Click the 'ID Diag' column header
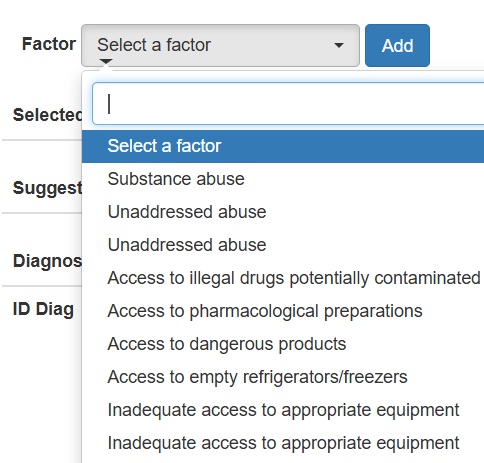The image size is (484, 463). [x=43, y=309]
